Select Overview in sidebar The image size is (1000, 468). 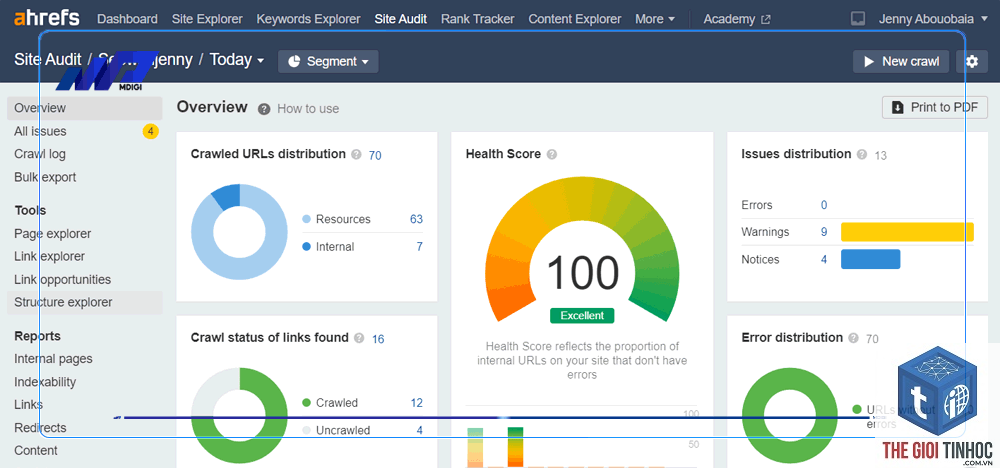(x=85, y=108)
